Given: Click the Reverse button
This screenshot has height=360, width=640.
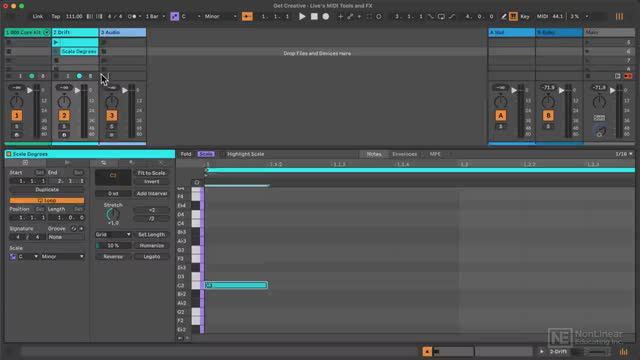Looking at the screenshot, I should tap(113, 257).
